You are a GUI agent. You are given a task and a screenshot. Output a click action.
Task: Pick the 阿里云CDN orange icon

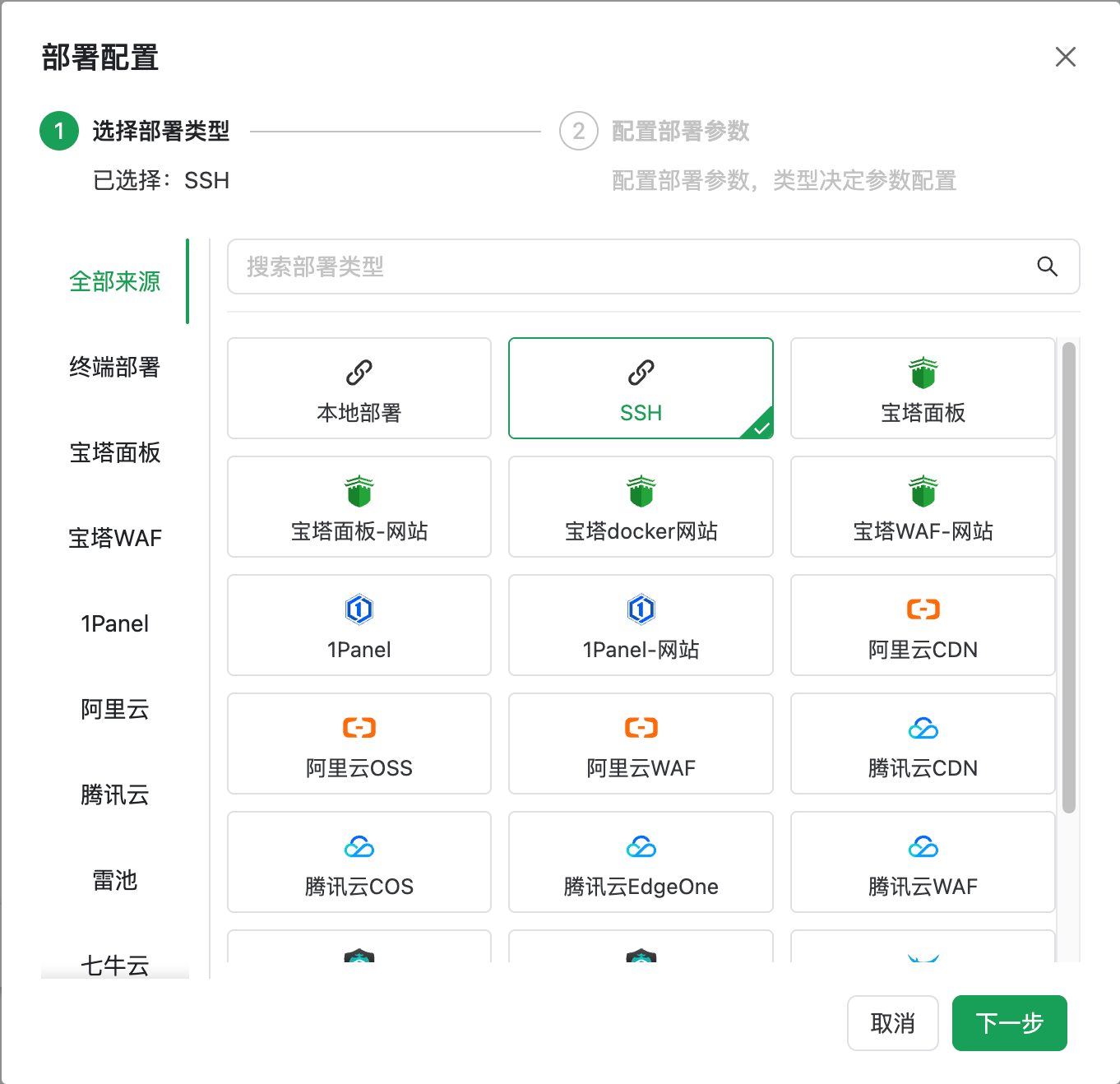pyautogui.click(x=923, y=609)
